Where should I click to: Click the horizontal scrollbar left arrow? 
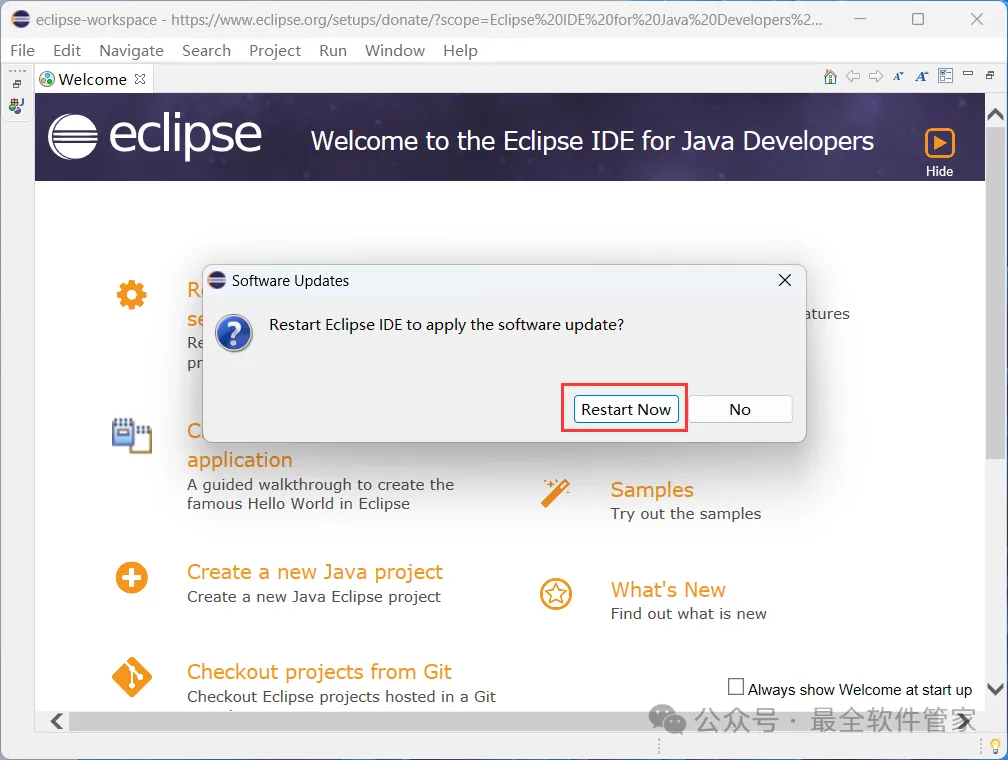(x=57, y=721)
